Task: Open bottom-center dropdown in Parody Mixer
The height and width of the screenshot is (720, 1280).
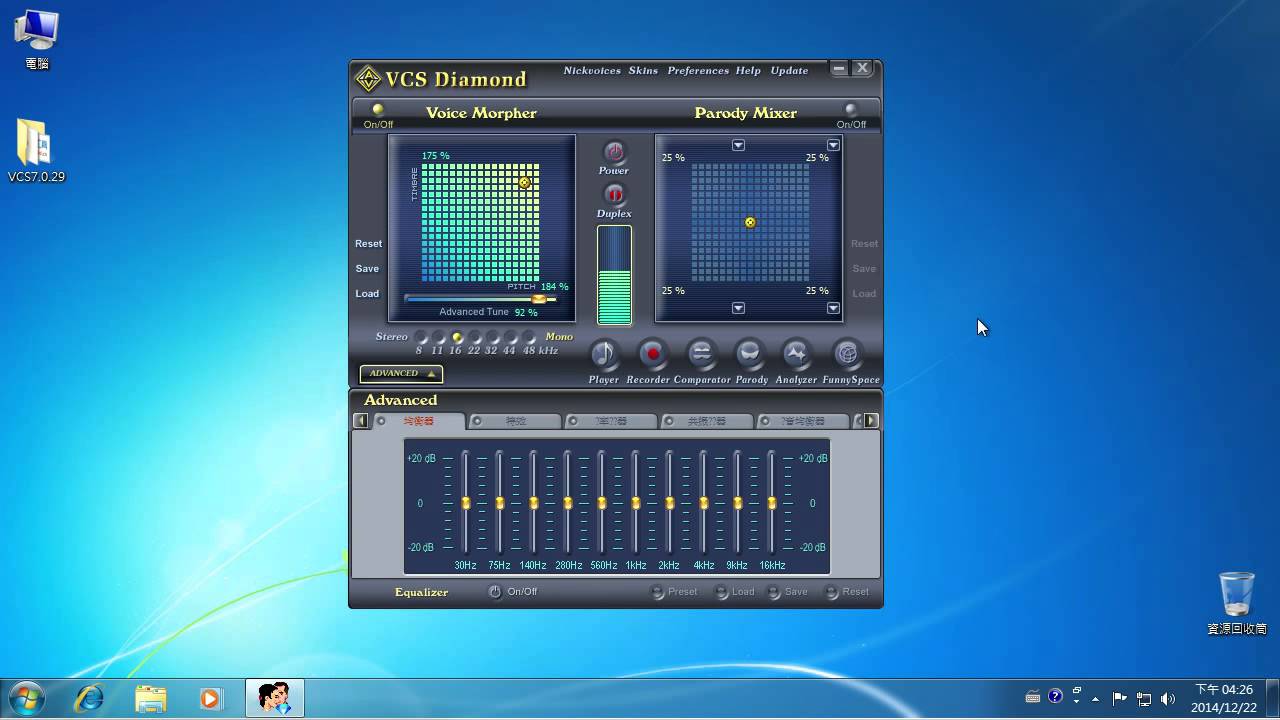Action: [738, 308]
